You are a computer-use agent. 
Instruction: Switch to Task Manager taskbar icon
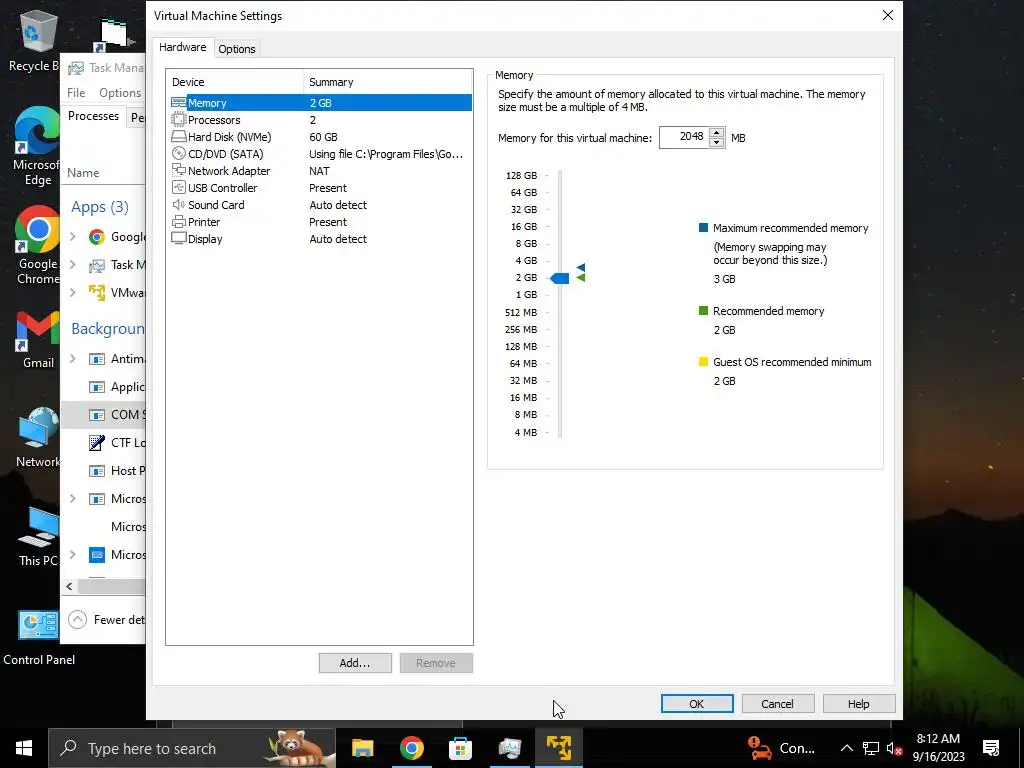click(x=509, y=748)
